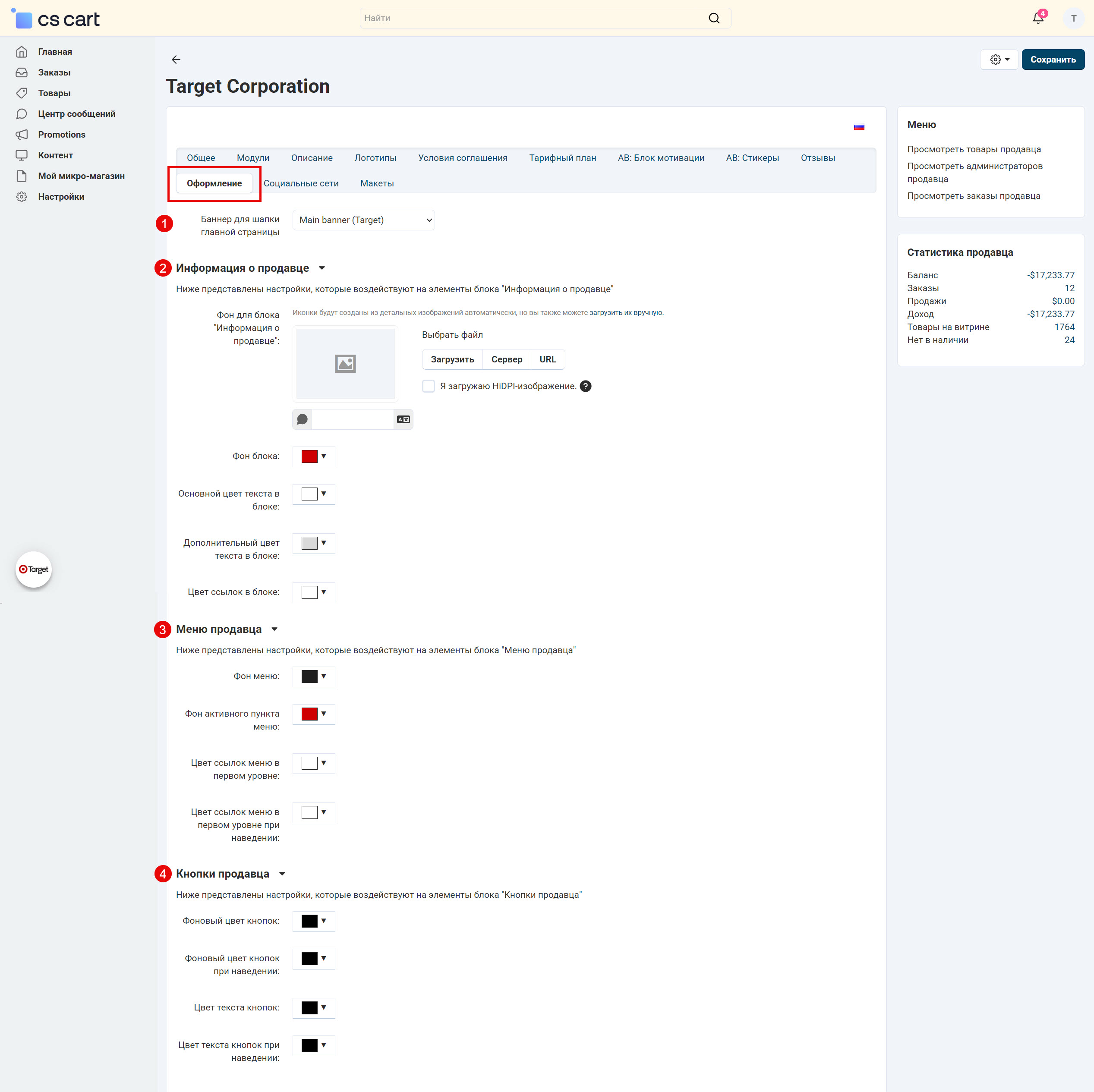
Task: Click the image alt-text translate icon
Action: [x=403, y=419]
